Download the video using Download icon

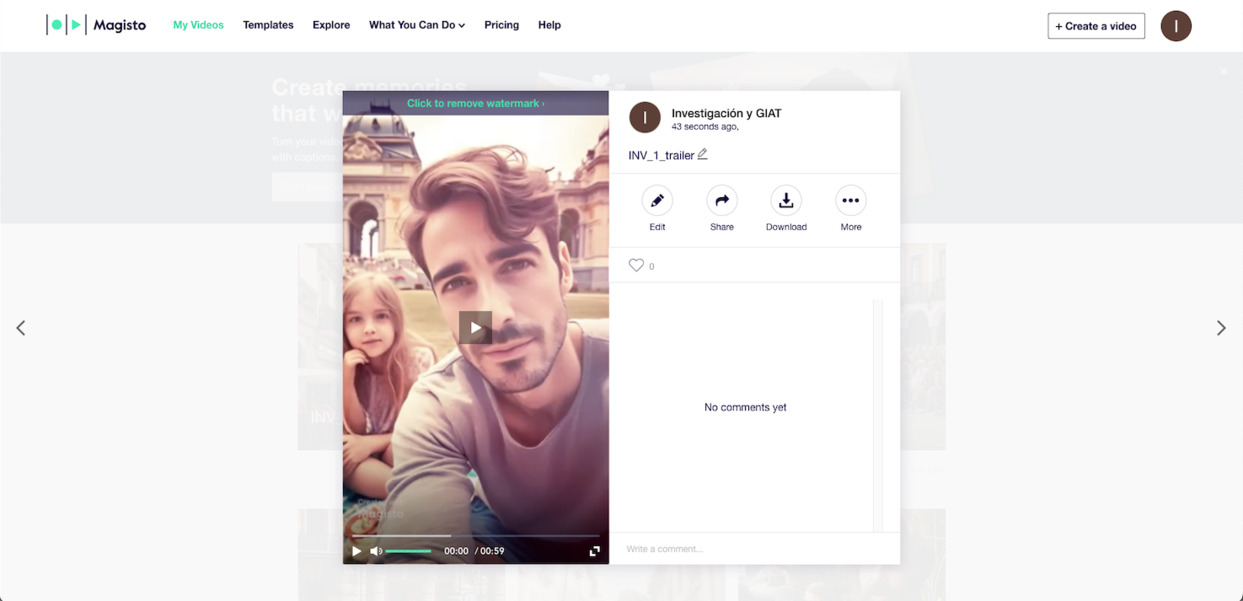[x=786, y=201]
